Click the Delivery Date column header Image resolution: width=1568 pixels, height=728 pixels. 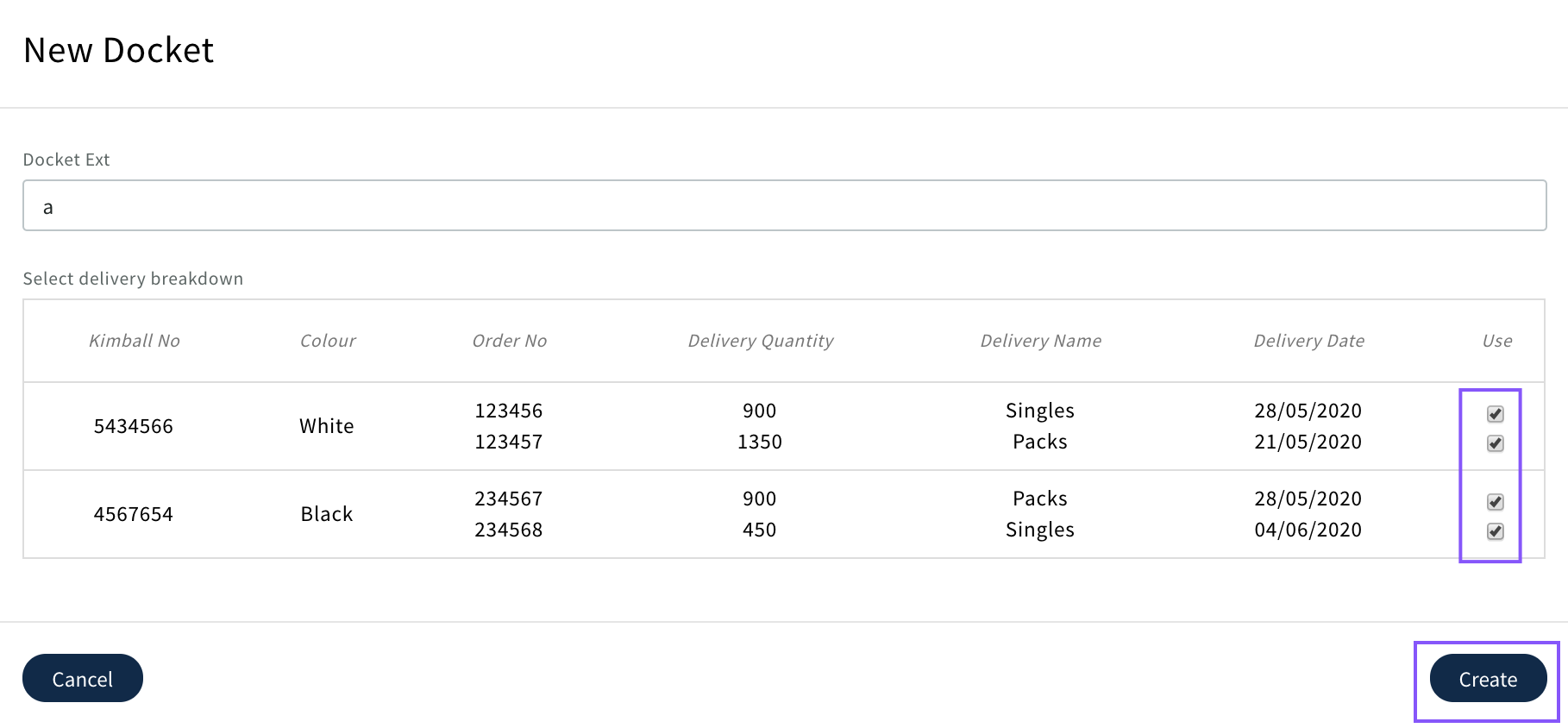point(1309,341)
